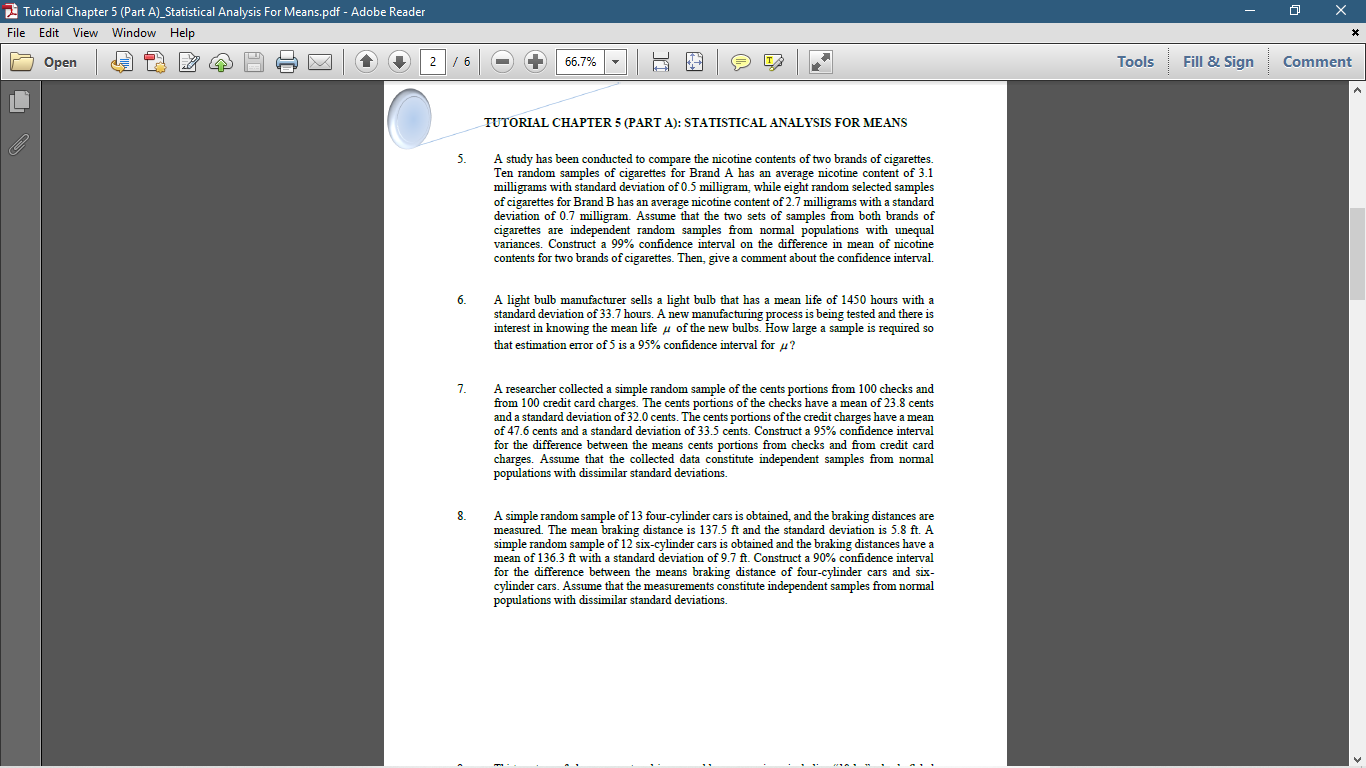Viewport: 1366px width, 768px height.
Task: Open the Fill & Sign pane
Action: 1218,62
